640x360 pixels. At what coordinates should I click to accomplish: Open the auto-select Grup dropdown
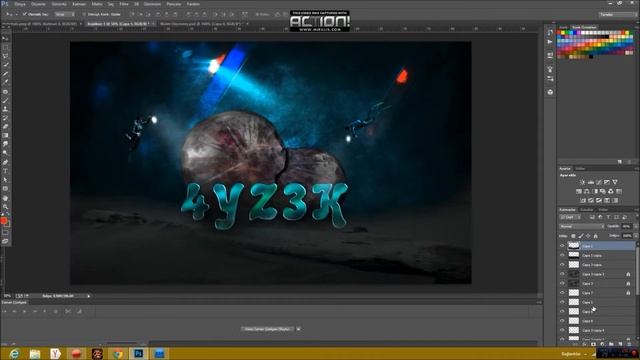(x=65, y=14)
